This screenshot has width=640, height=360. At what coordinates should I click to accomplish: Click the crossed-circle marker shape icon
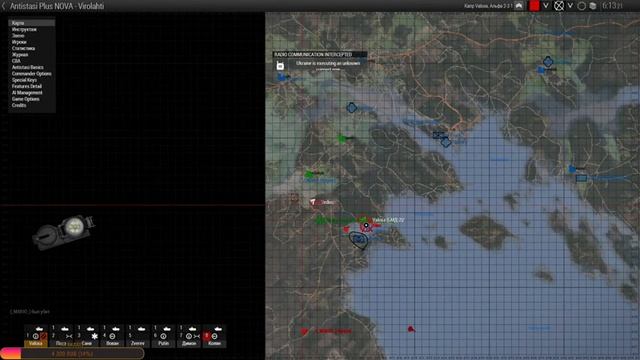559,6
